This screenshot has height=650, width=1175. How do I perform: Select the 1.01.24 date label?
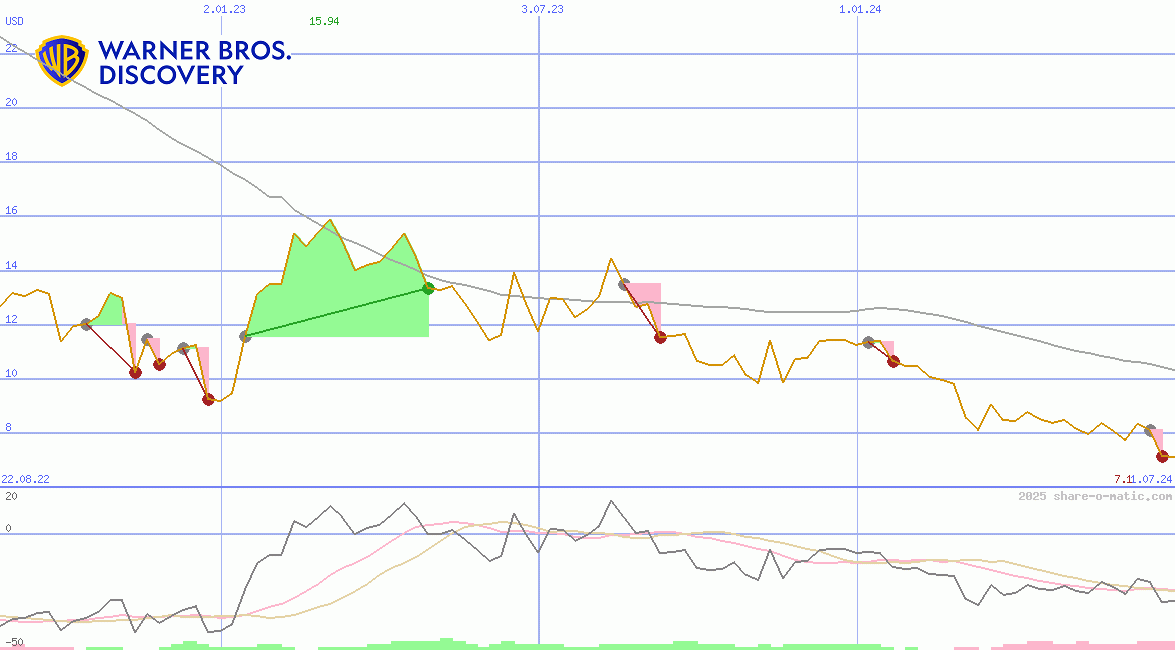pyautogui.click(x=860, y=9)
